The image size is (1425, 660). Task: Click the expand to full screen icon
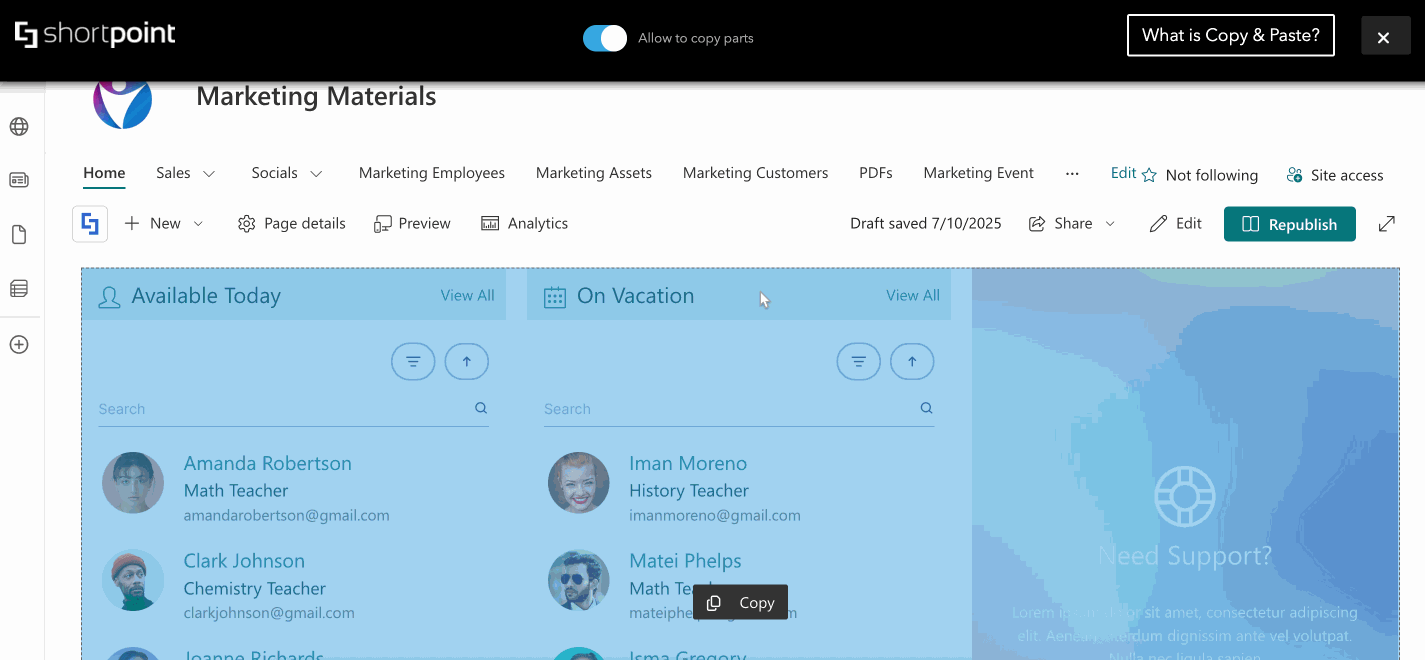[1387, 224]
